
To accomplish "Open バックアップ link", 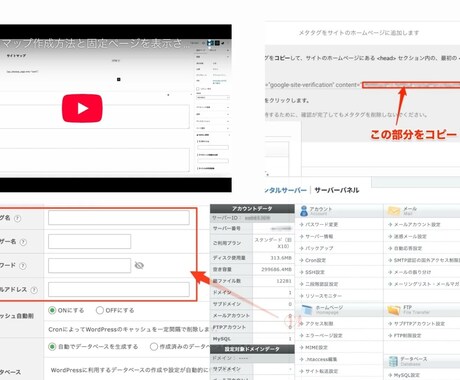I will 319,248.
